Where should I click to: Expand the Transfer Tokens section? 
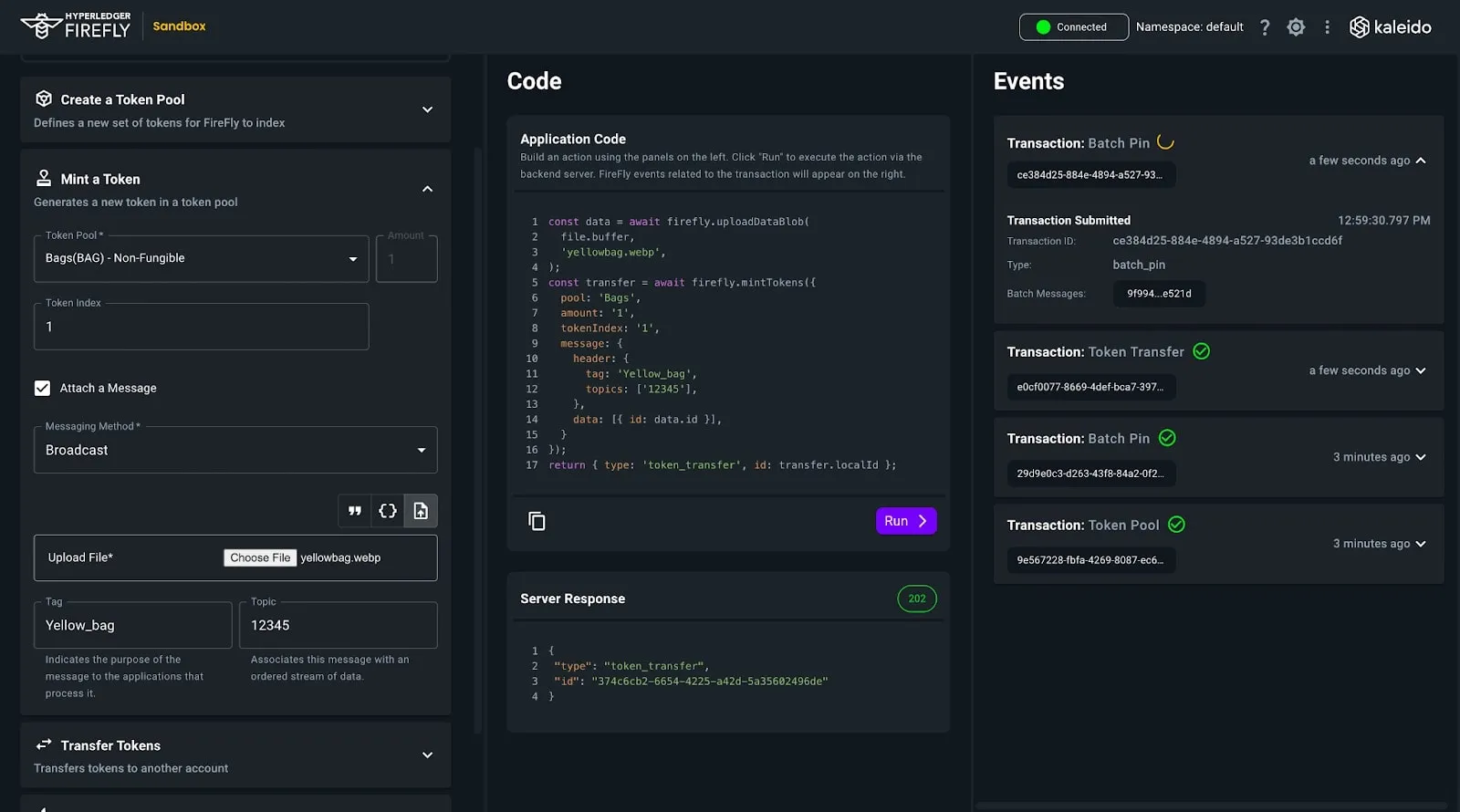(x=427, y=755)
